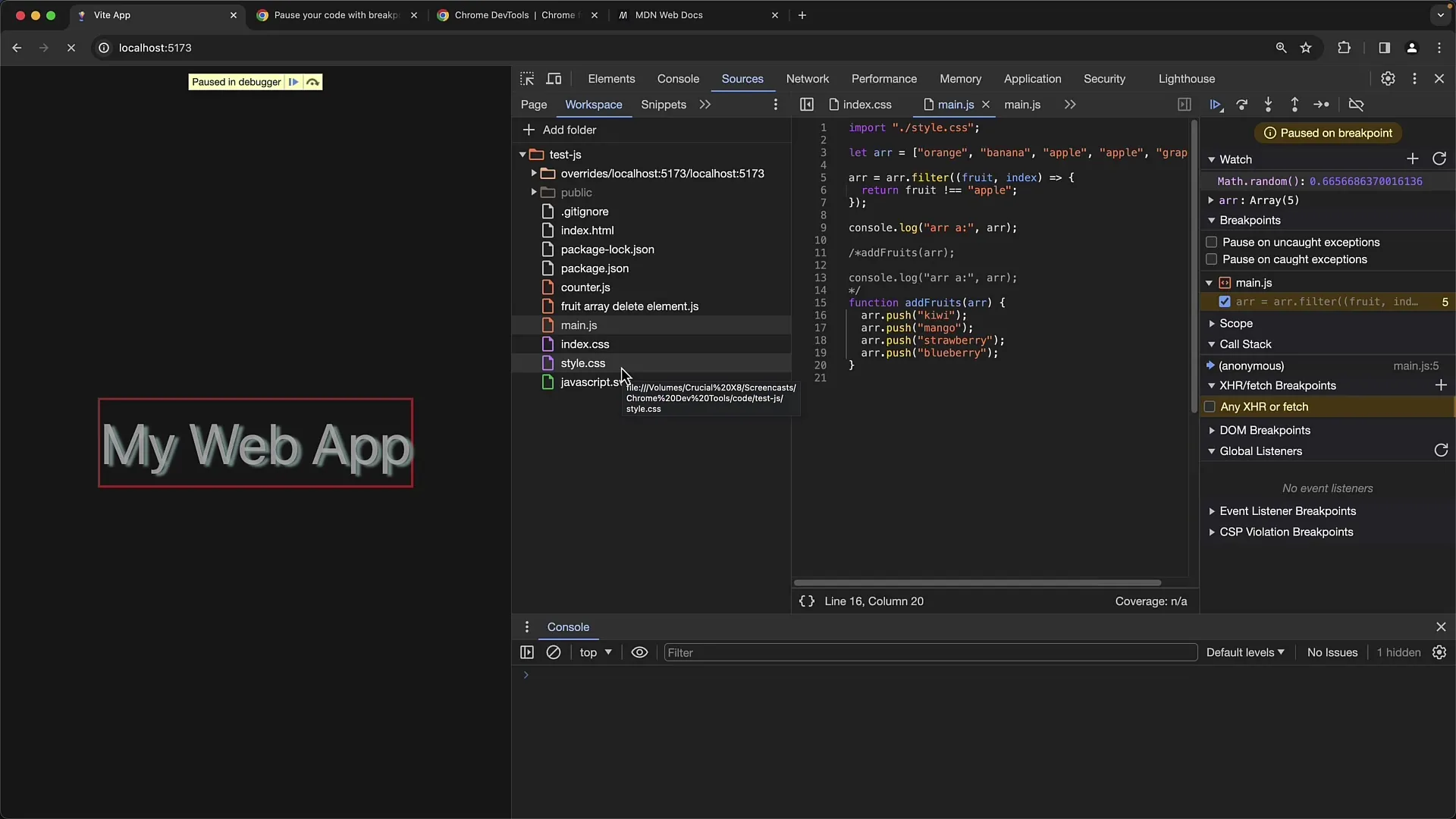Open package.json in the file tree
Image resolution: width=1456 pixels, height=819 pixels.
(595, 268)
